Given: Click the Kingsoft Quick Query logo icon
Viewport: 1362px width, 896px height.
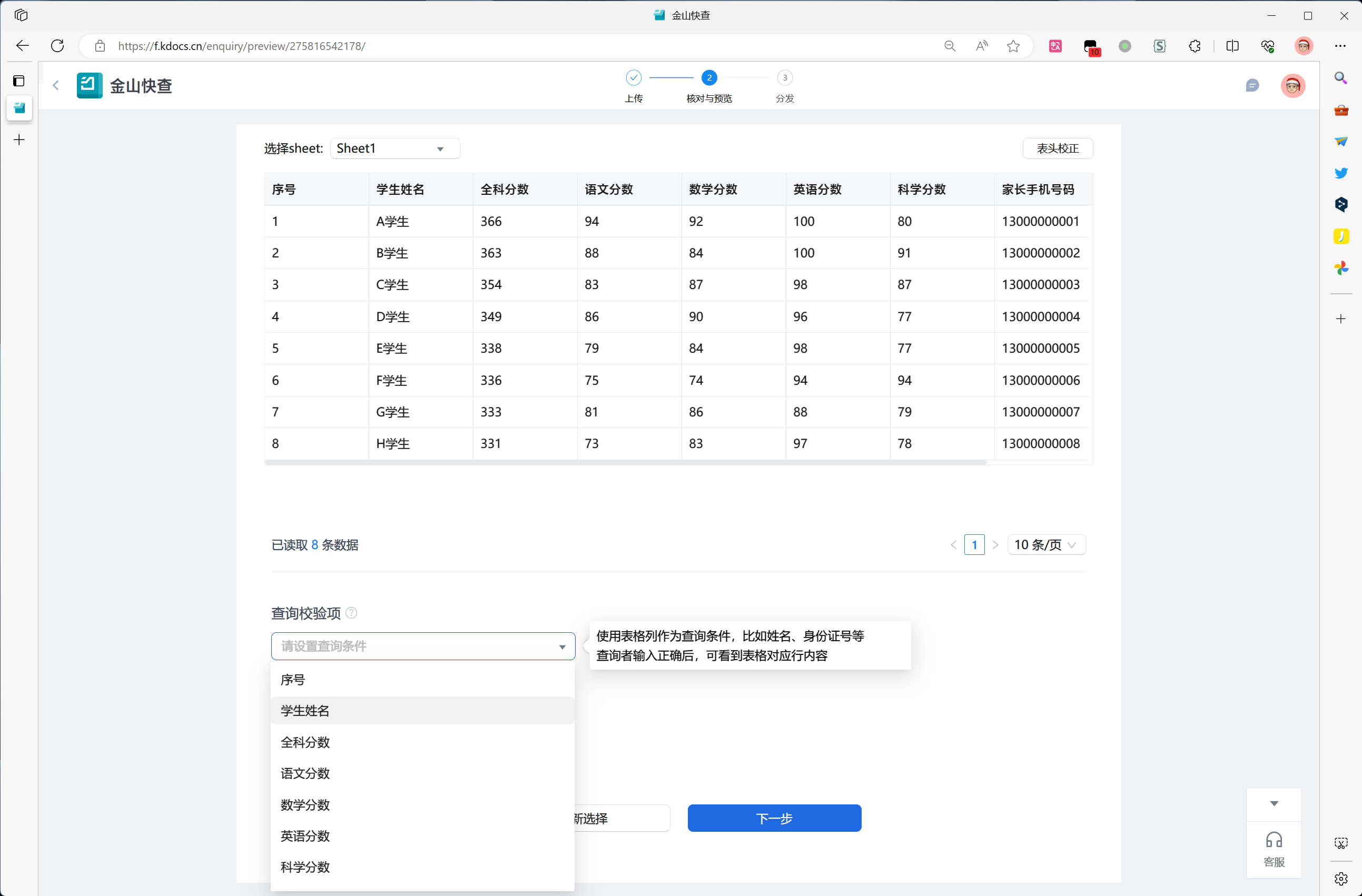Looking at the screenshot, I should [90, 86].
